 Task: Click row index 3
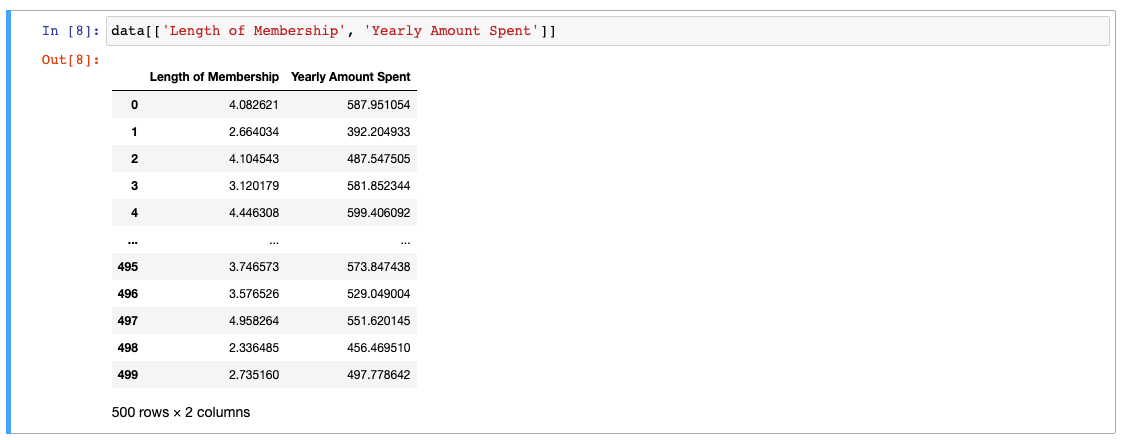(134, 186)
